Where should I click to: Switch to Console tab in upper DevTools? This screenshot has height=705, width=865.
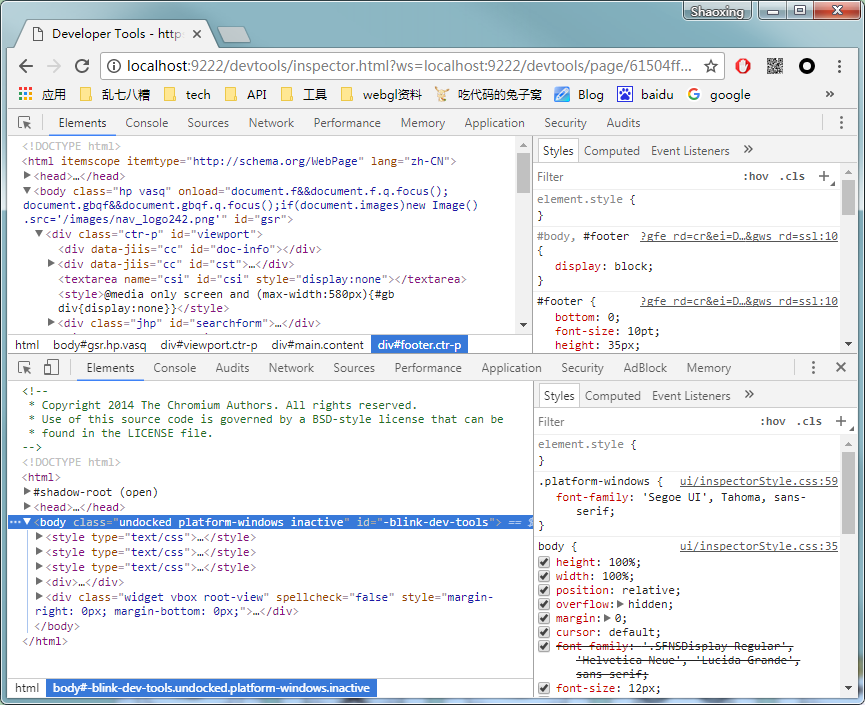pyautogui.click(x=147, y=122)
